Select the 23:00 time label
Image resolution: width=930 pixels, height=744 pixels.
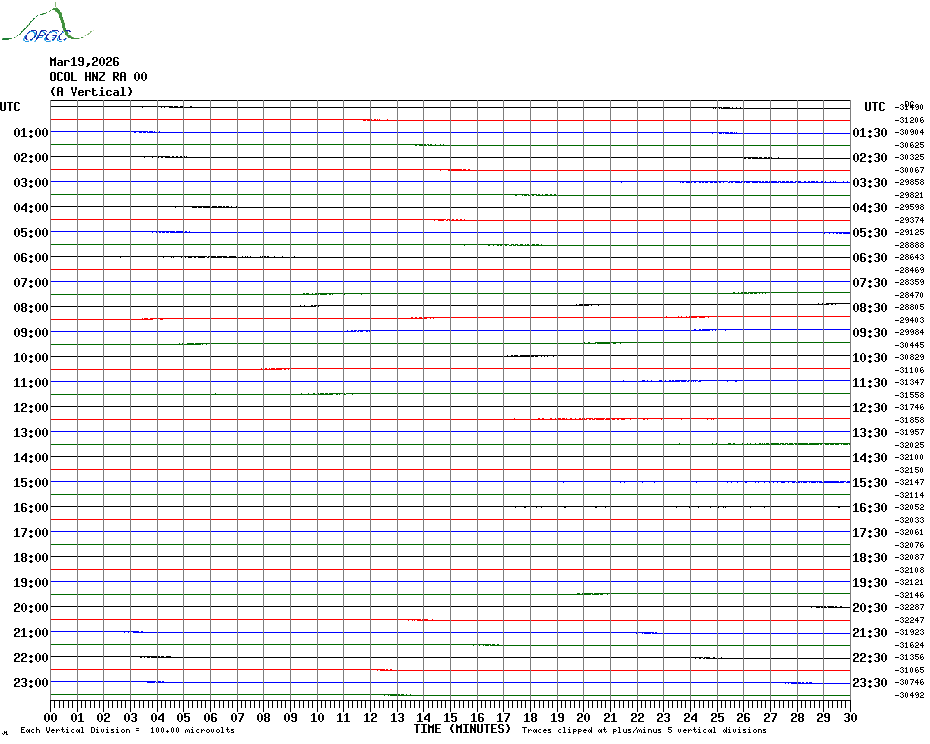31,682
